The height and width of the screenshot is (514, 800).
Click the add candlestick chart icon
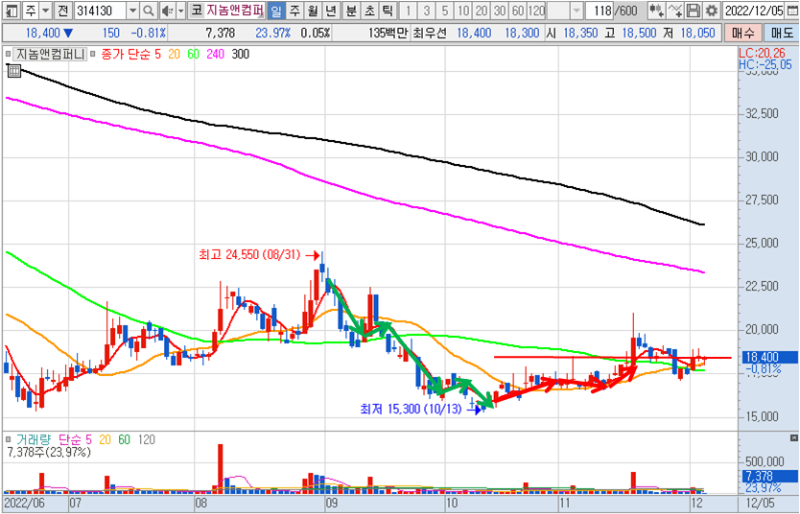(657, 10)
